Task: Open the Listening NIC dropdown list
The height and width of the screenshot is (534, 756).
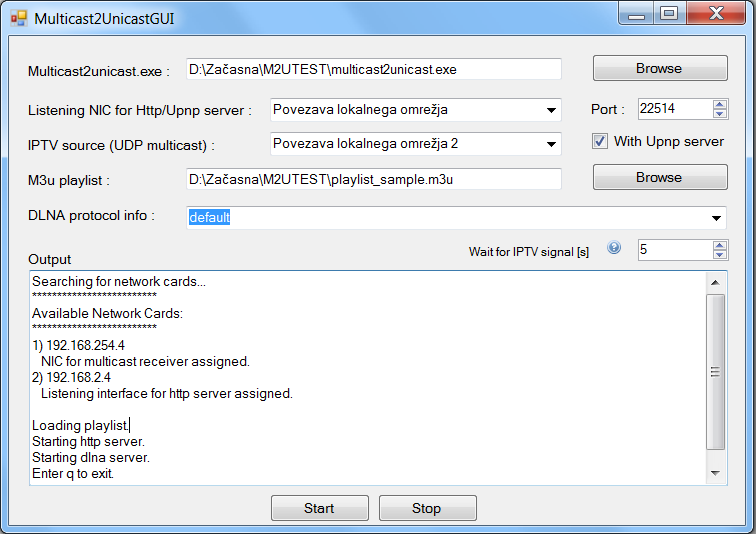Action: 552,110
